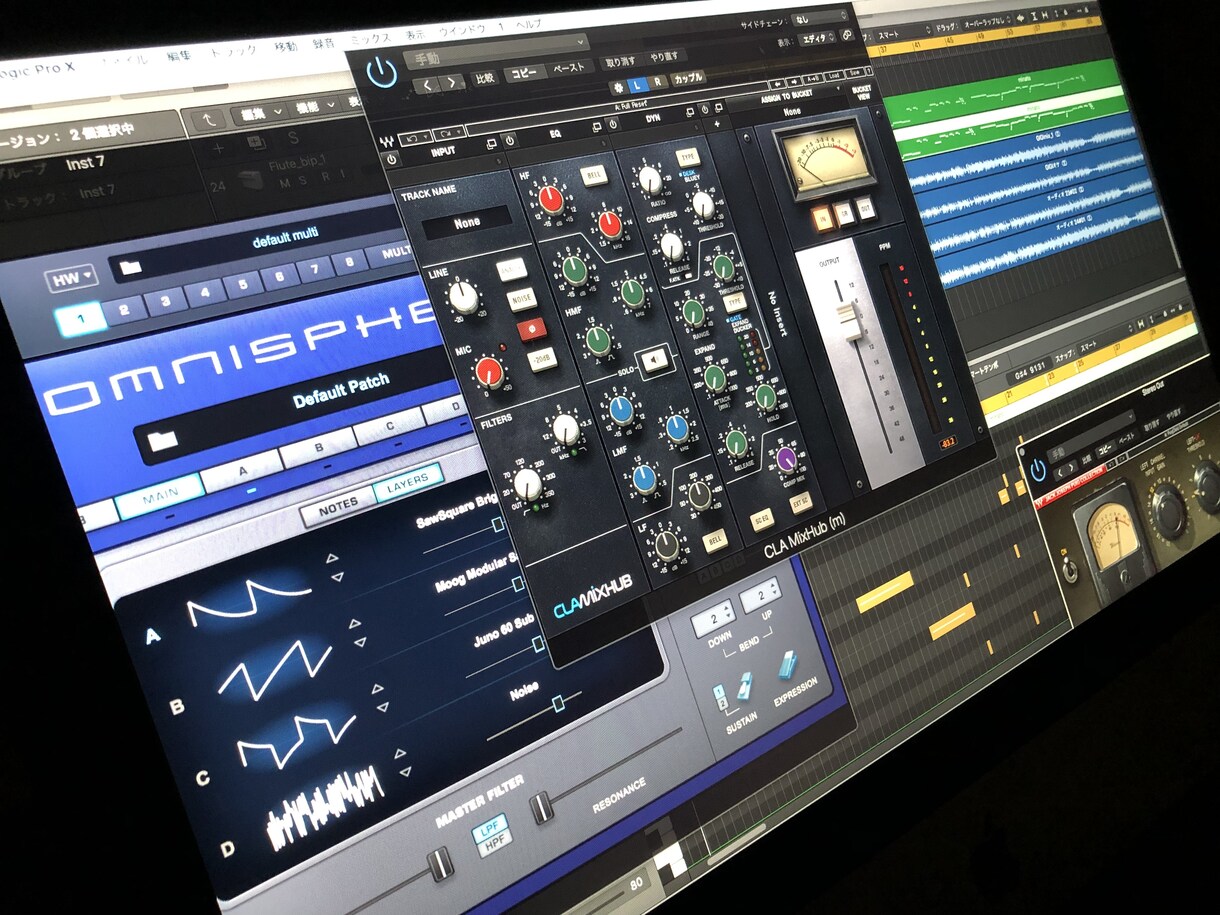Open the サイドチェーン sidechain dropdown

click(x=818, y=19)
